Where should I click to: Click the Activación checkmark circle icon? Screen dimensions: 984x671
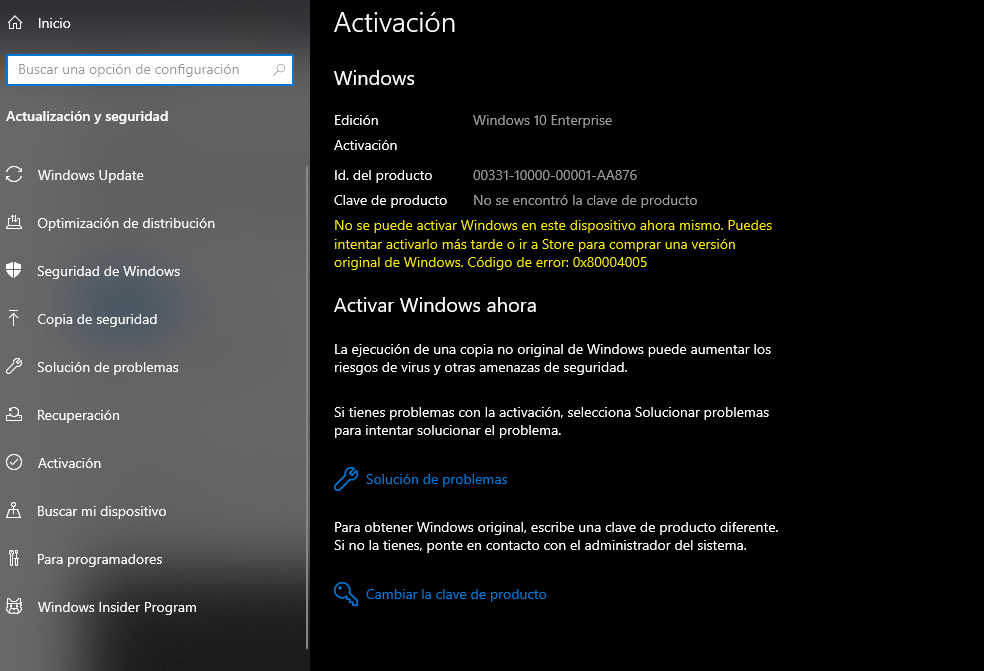14,463
